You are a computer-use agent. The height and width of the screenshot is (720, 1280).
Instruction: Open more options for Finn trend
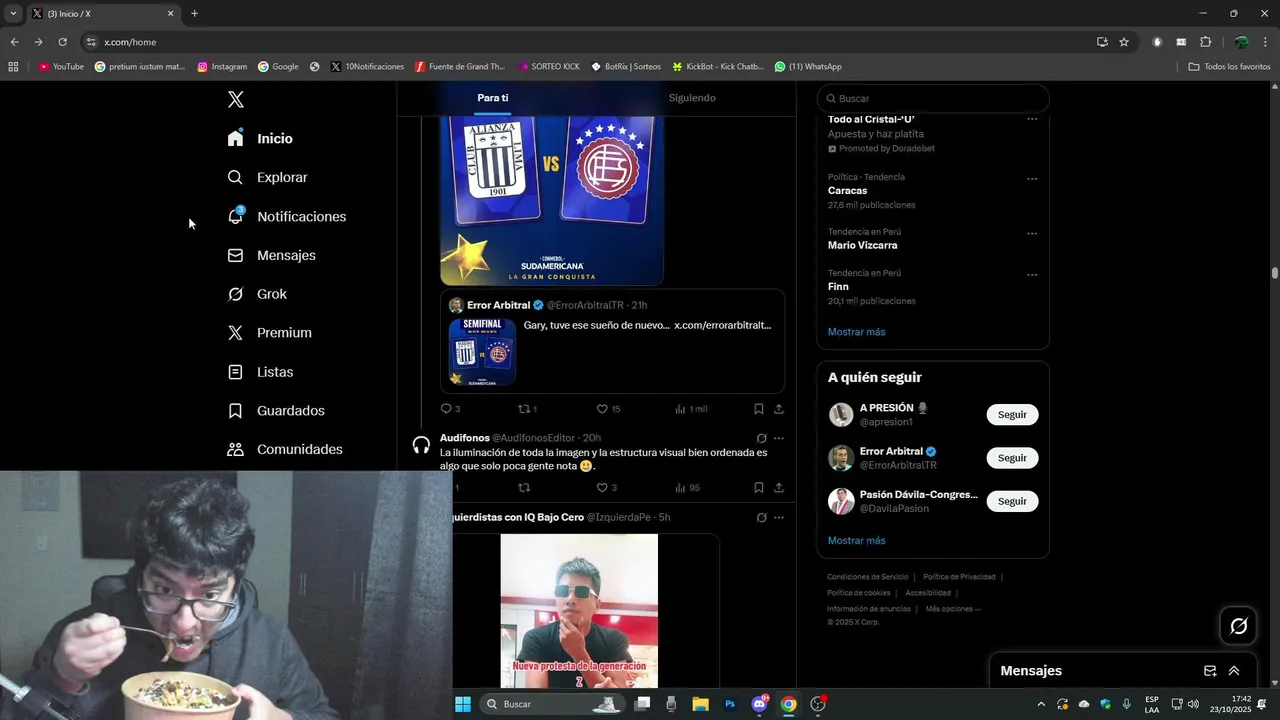pyautogui.click(x=1032, y=275)
